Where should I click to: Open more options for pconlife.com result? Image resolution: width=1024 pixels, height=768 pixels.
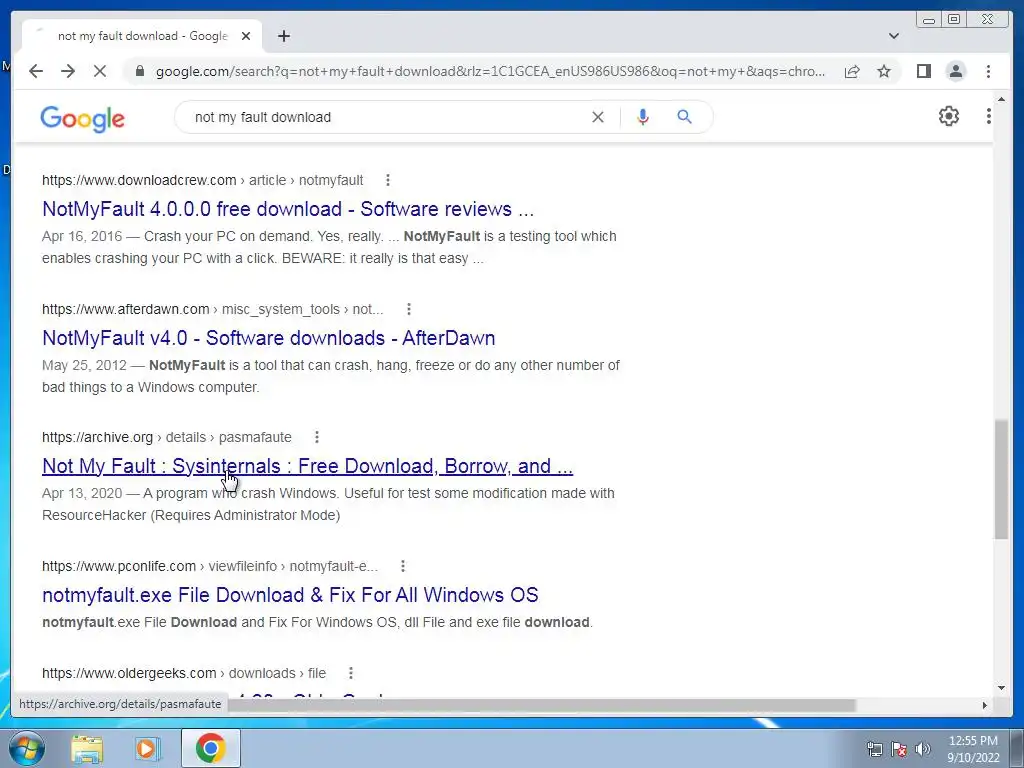pyautogui.click(x=403, y=566)
